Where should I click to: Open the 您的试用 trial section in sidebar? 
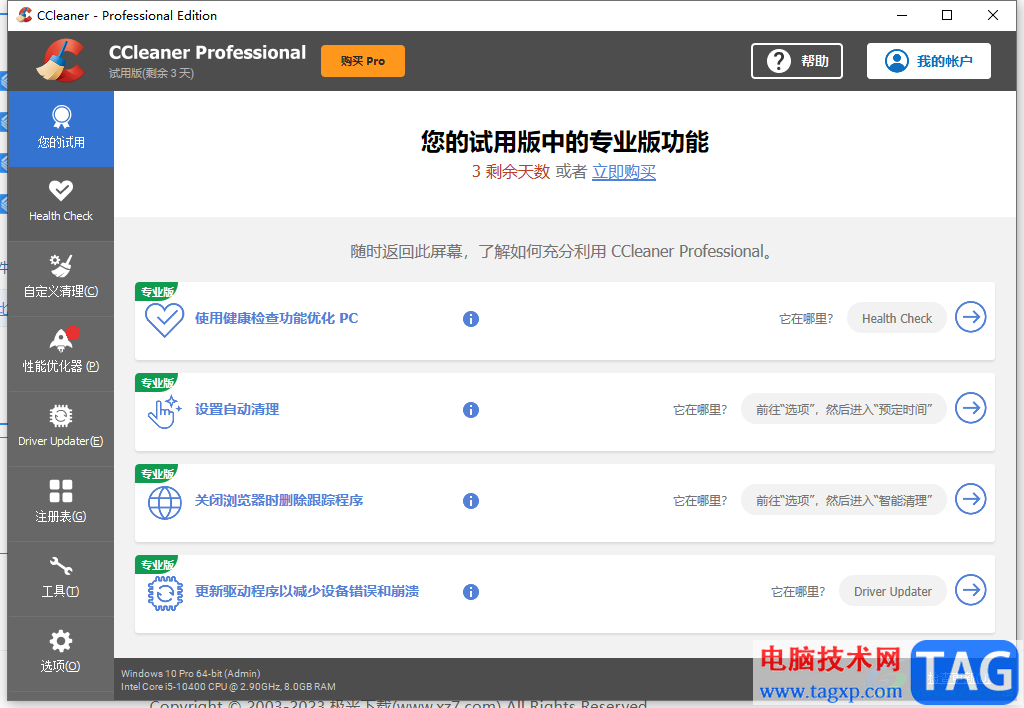pyautogui.click(x=61, y=129)
